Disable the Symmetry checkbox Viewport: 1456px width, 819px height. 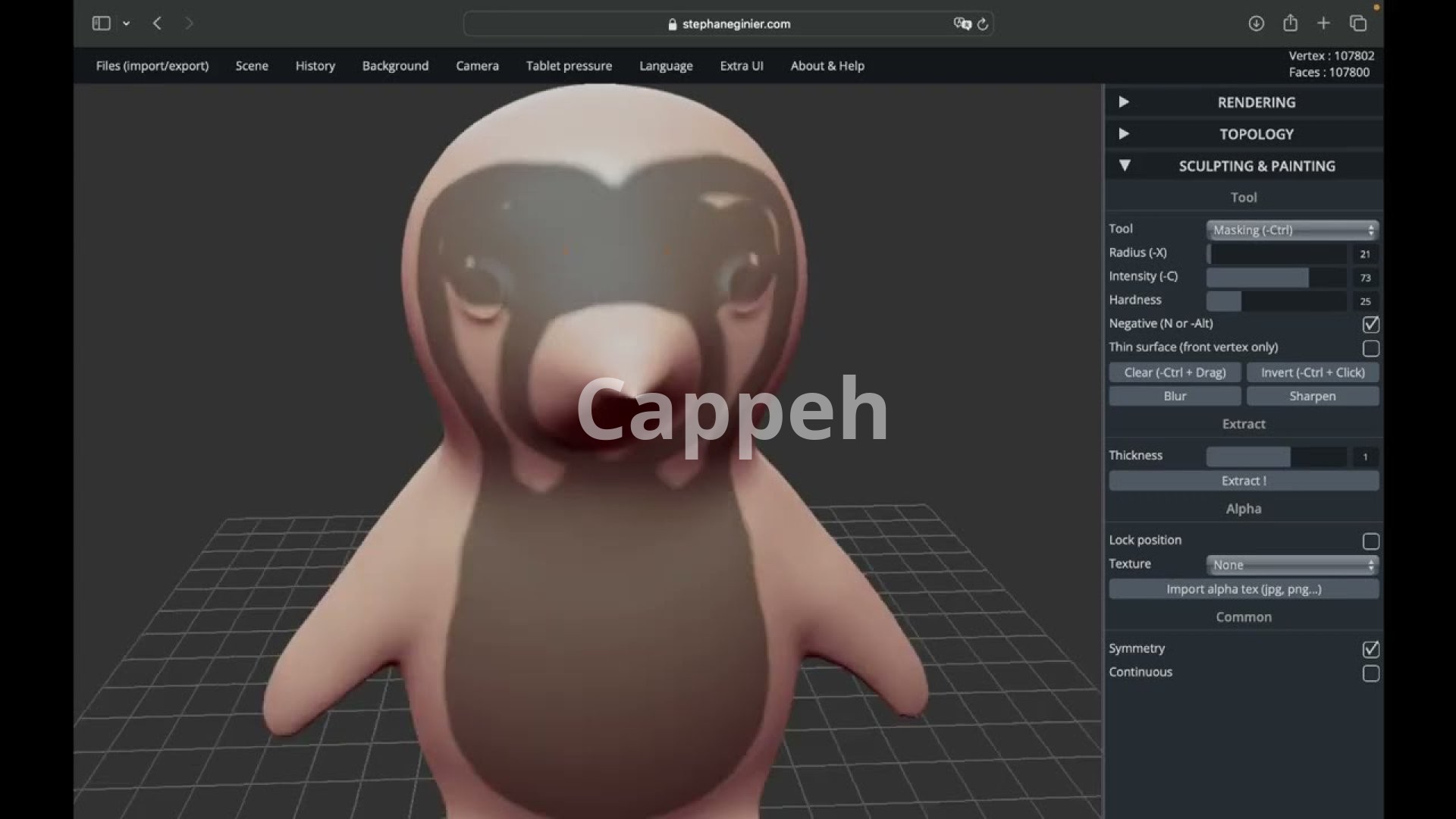(x=1370, y=649)
